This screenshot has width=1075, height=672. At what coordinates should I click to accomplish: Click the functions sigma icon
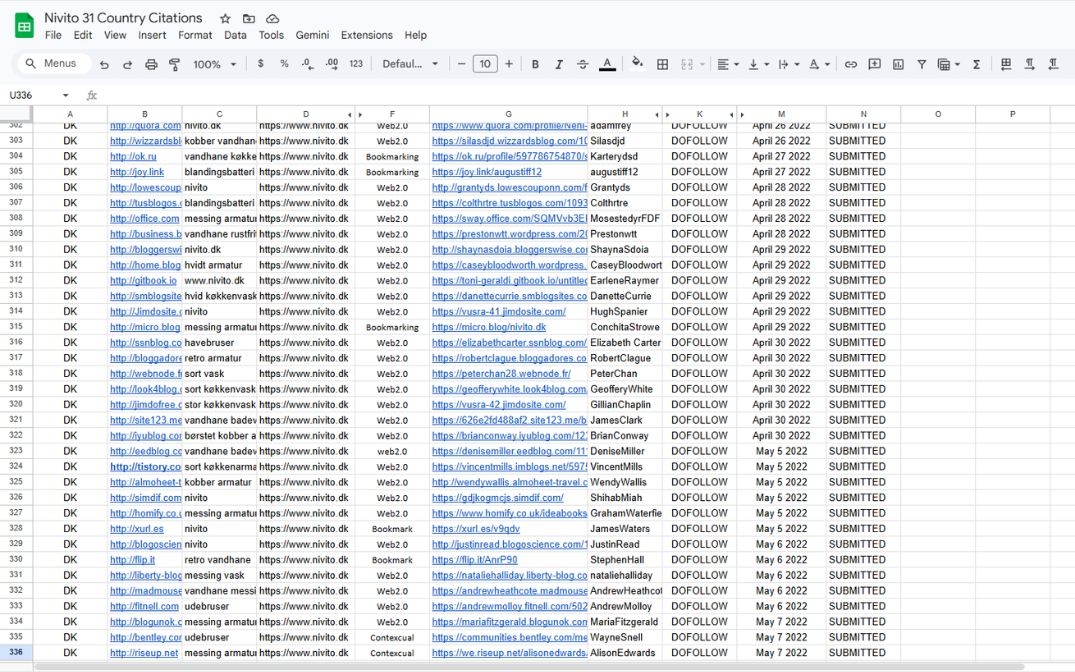click(976, 64)
